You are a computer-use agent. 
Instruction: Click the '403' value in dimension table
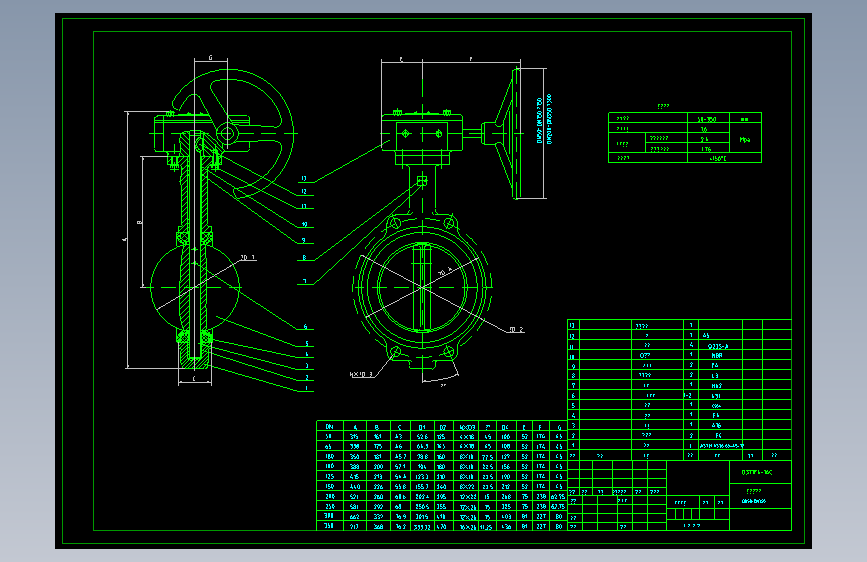[x=505, y=516]
